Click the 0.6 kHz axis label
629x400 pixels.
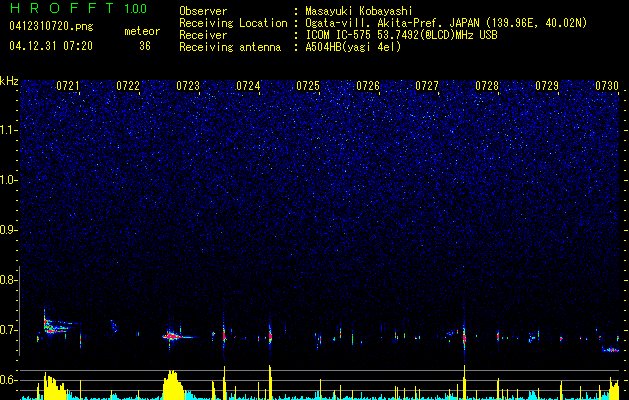point(8,380)
